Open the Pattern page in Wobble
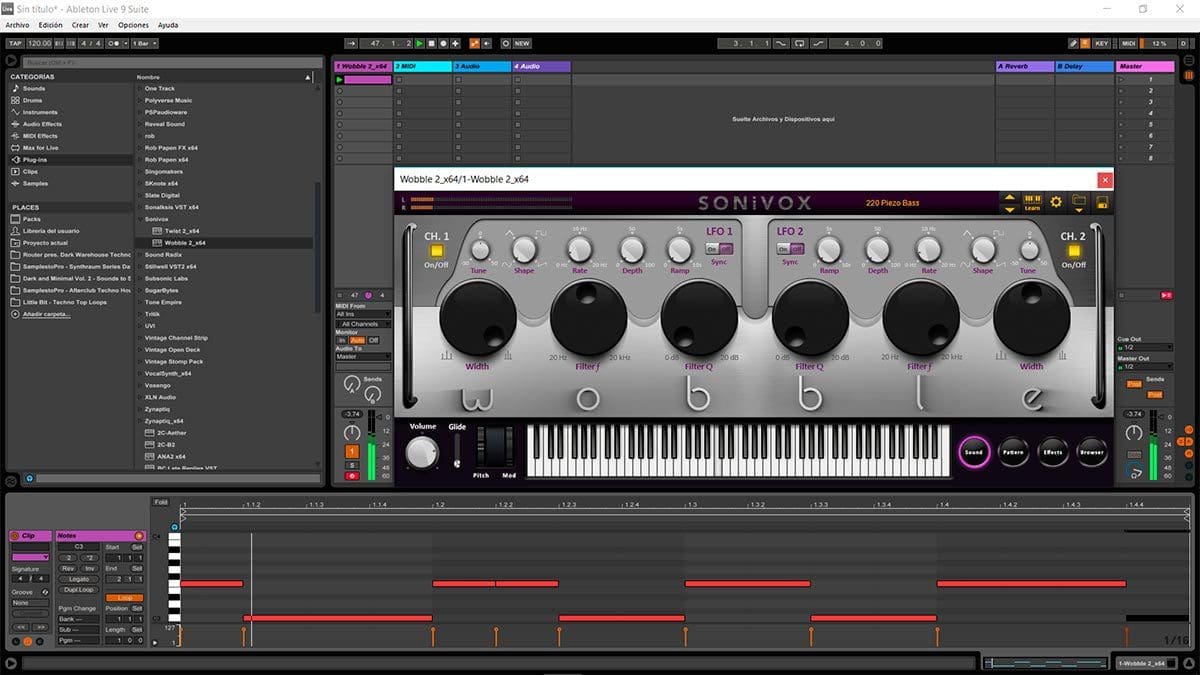 pyautogui.click(x=1013, y=452)
